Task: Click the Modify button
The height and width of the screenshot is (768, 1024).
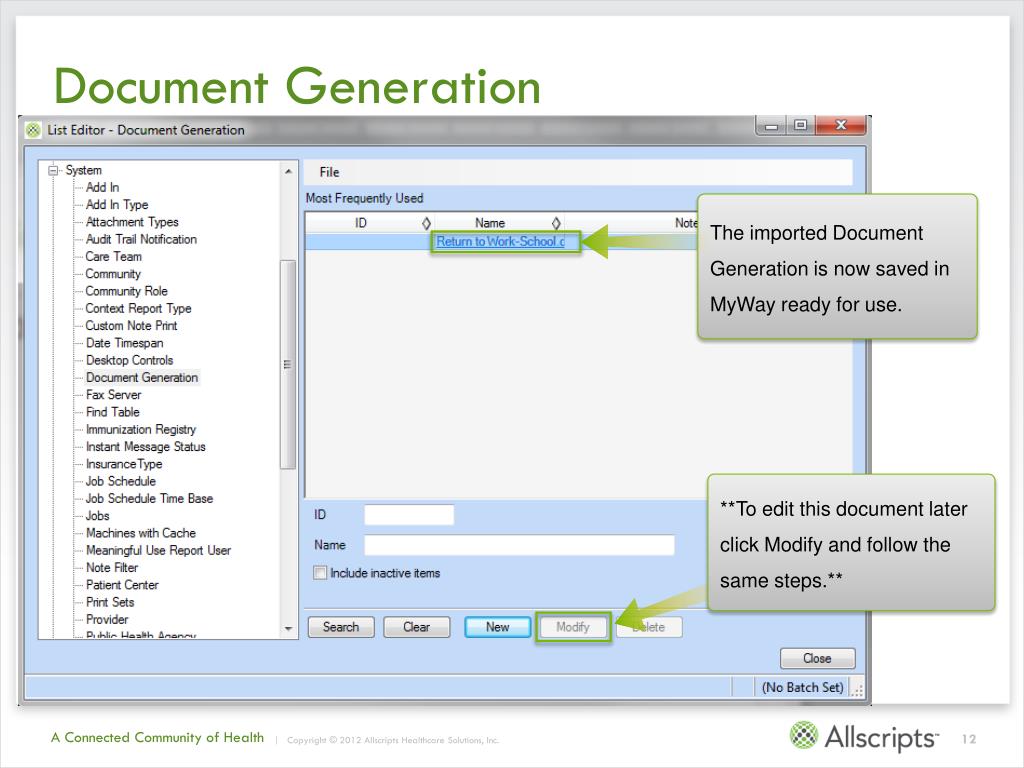Action: [573, 627]
